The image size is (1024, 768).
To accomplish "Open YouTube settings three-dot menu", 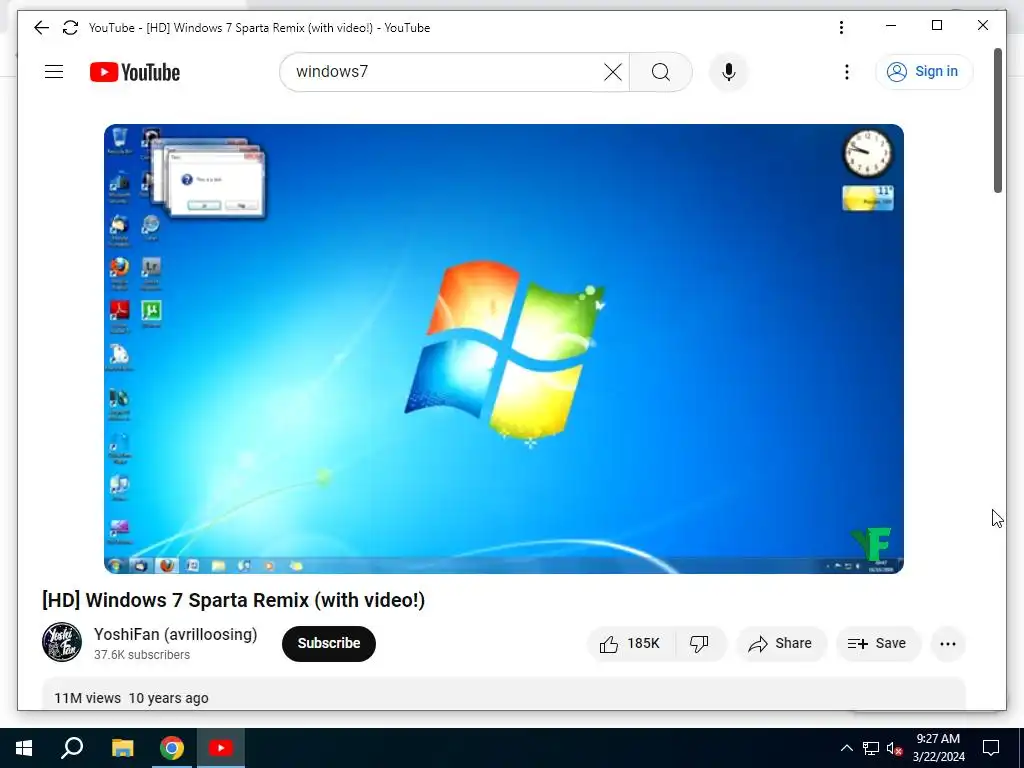I will click(846, 72).
